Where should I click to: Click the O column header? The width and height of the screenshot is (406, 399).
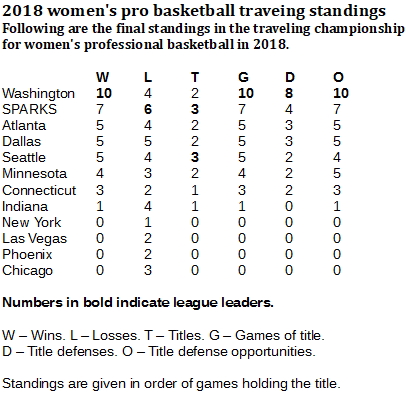point(338,77)
